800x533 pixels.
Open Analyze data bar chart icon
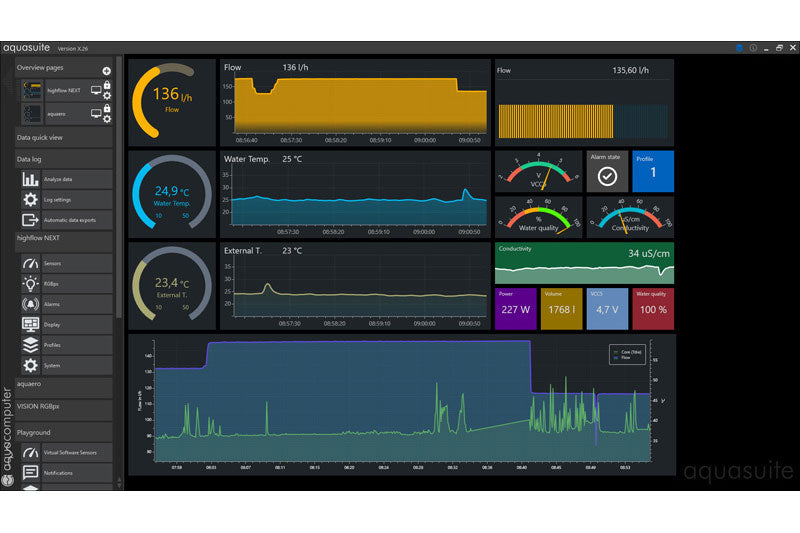click(x=30, y=179)
